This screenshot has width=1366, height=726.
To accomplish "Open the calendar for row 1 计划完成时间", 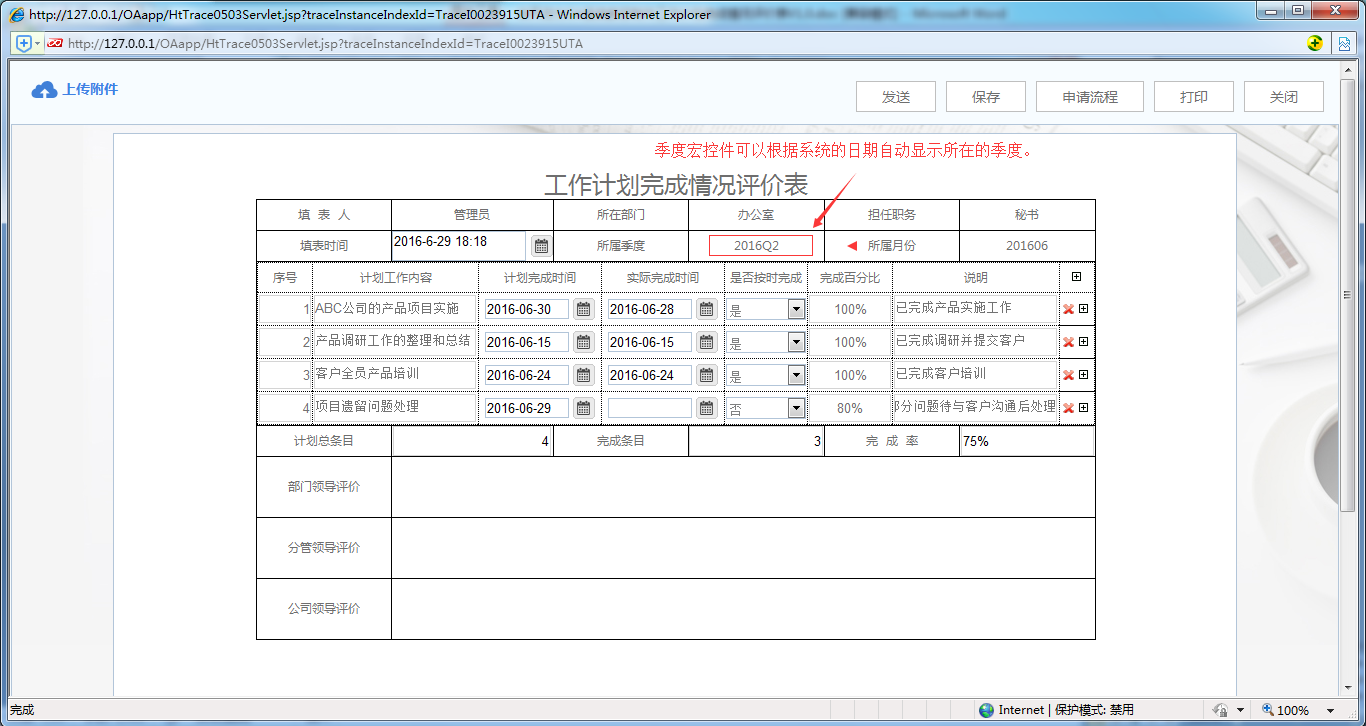I will (583, 309).
